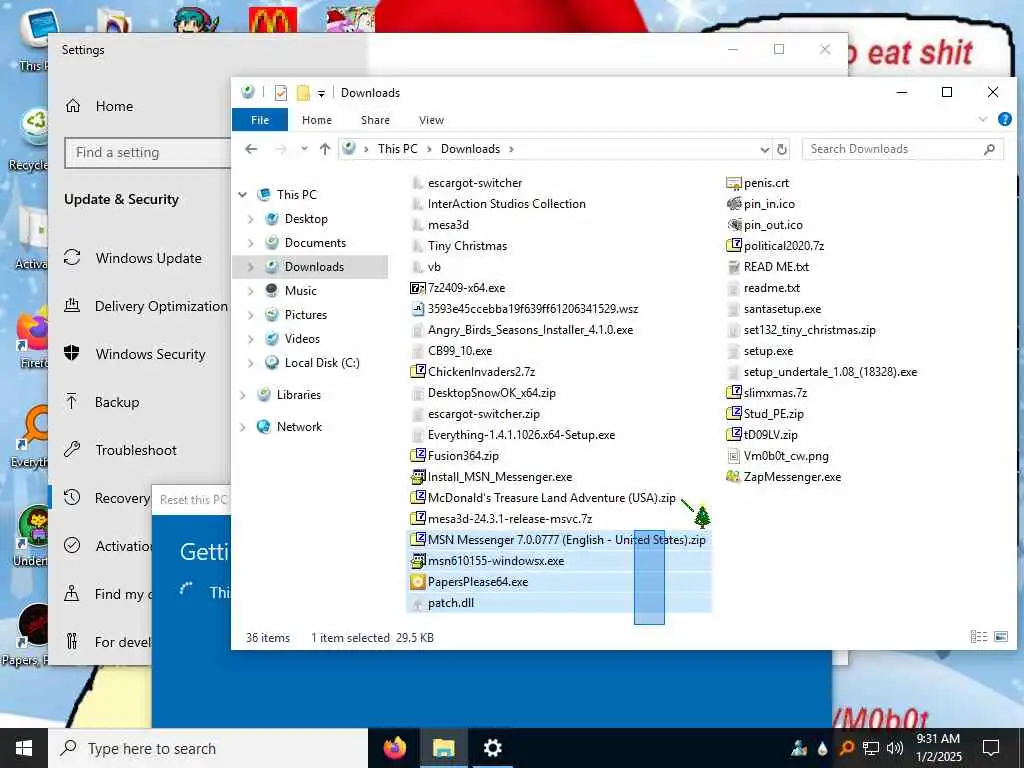Open Troubleshoot in Settings sidebar
The width and height of the screenshot is (1024, 768).
[x=136, y=450]
